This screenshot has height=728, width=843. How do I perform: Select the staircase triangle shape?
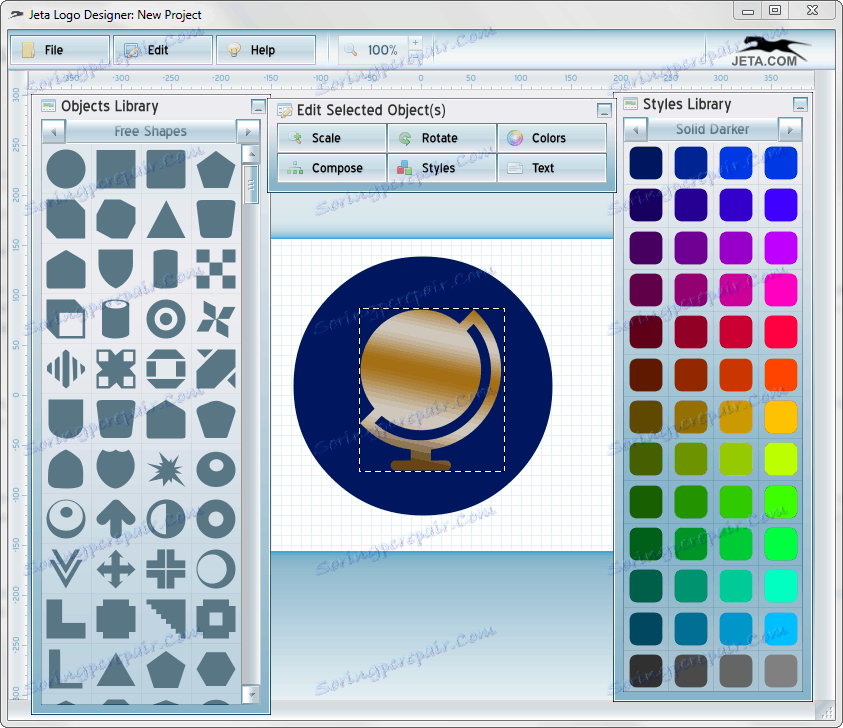click(166, 618)
